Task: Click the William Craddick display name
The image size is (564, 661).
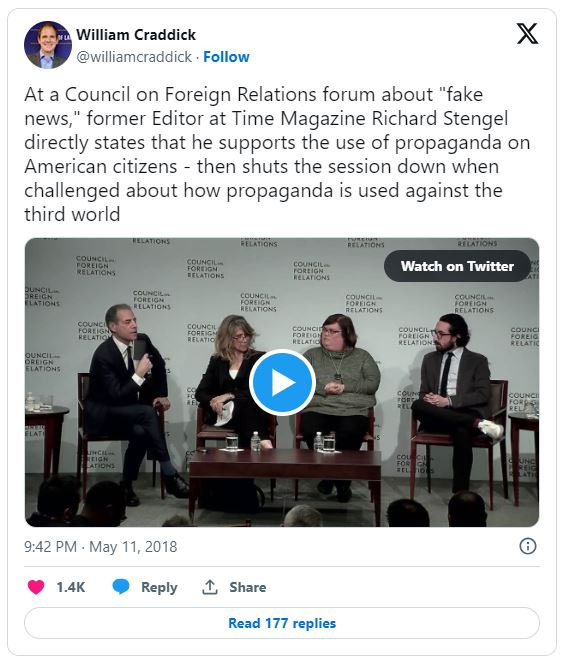Action: coord(136,35)
